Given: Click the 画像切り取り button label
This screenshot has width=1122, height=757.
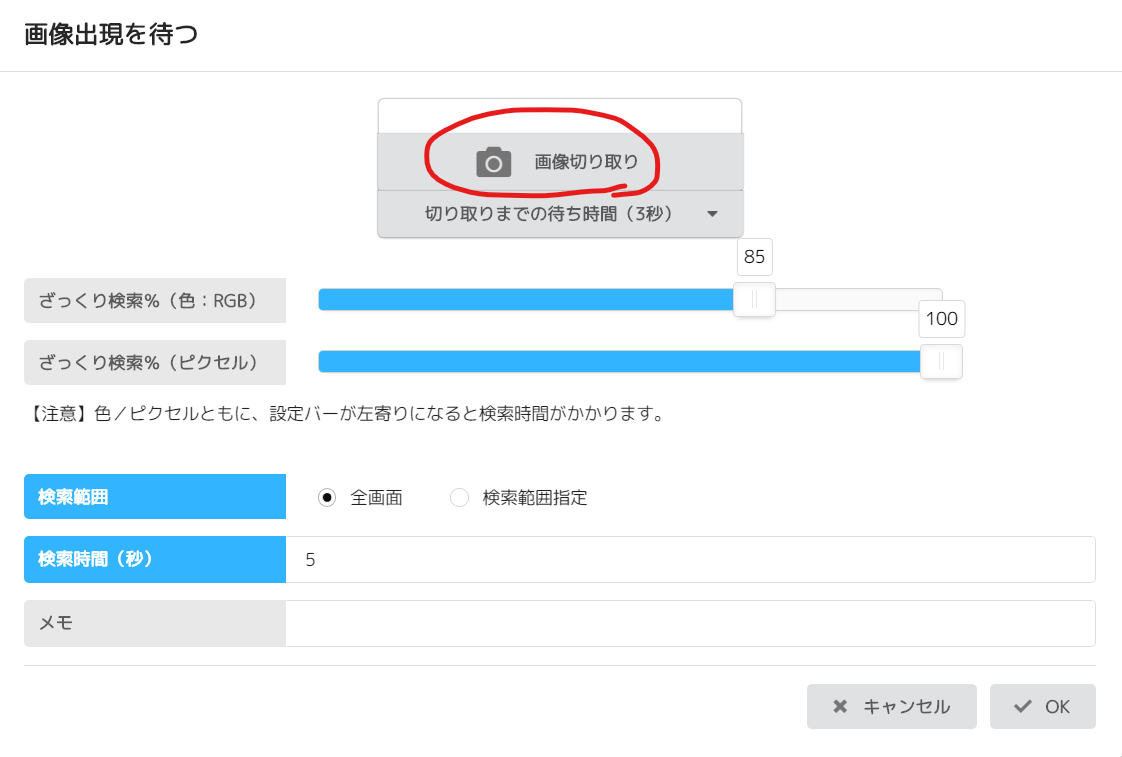Looking at the screenshot, I should pyautogui.click(x=586, y=162).
